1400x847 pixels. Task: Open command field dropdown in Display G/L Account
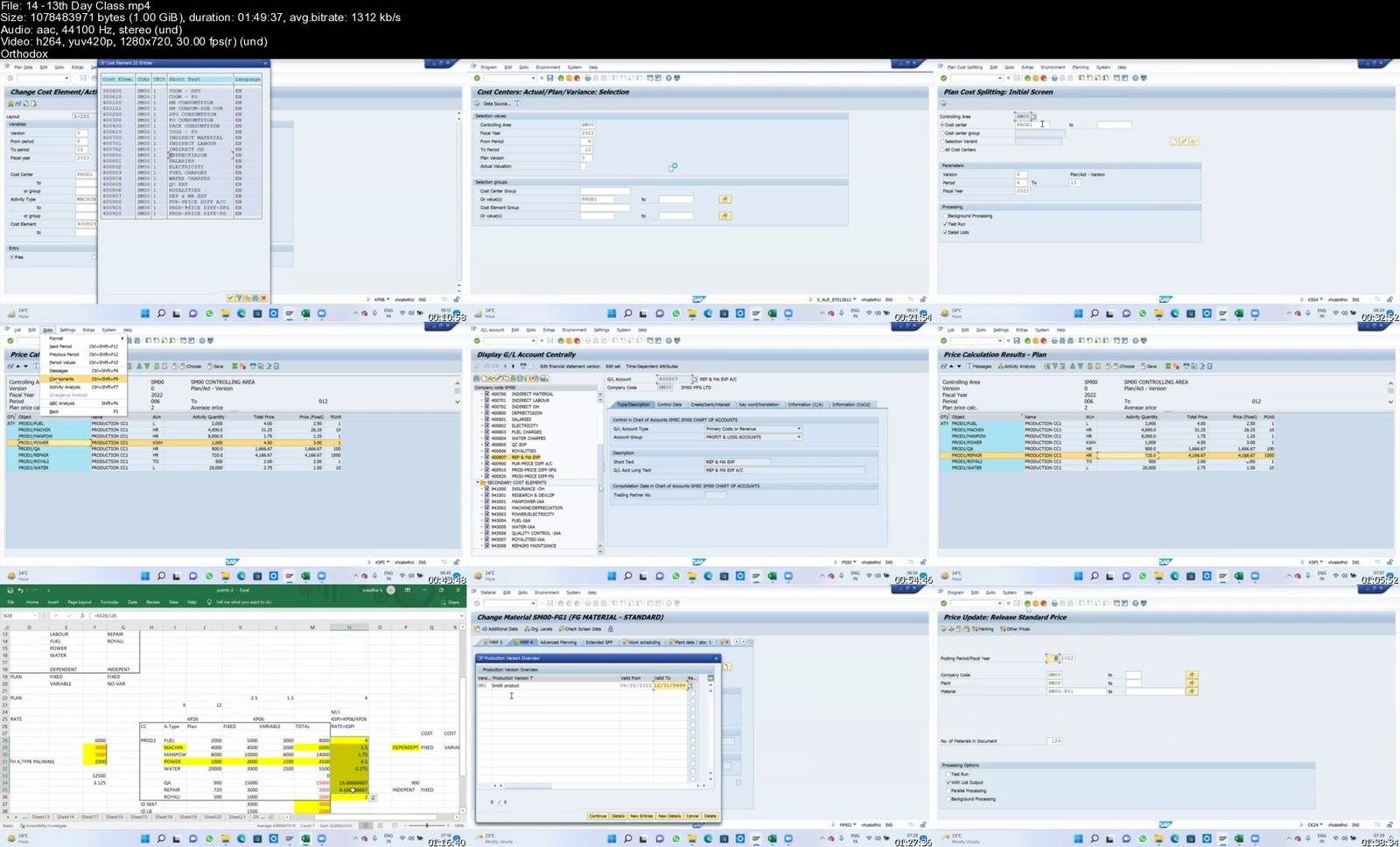pos(534,340)
